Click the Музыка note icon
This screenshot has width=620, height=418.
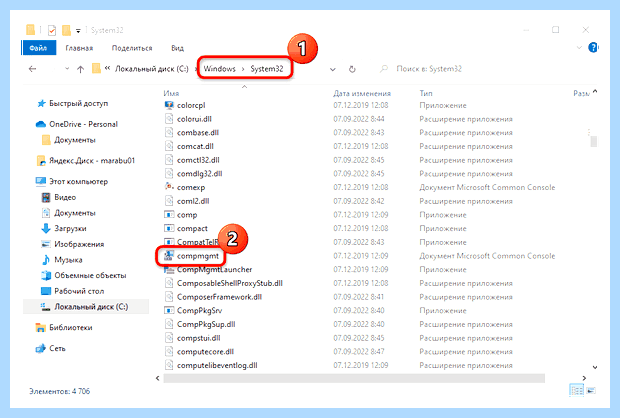pos(46,259)
